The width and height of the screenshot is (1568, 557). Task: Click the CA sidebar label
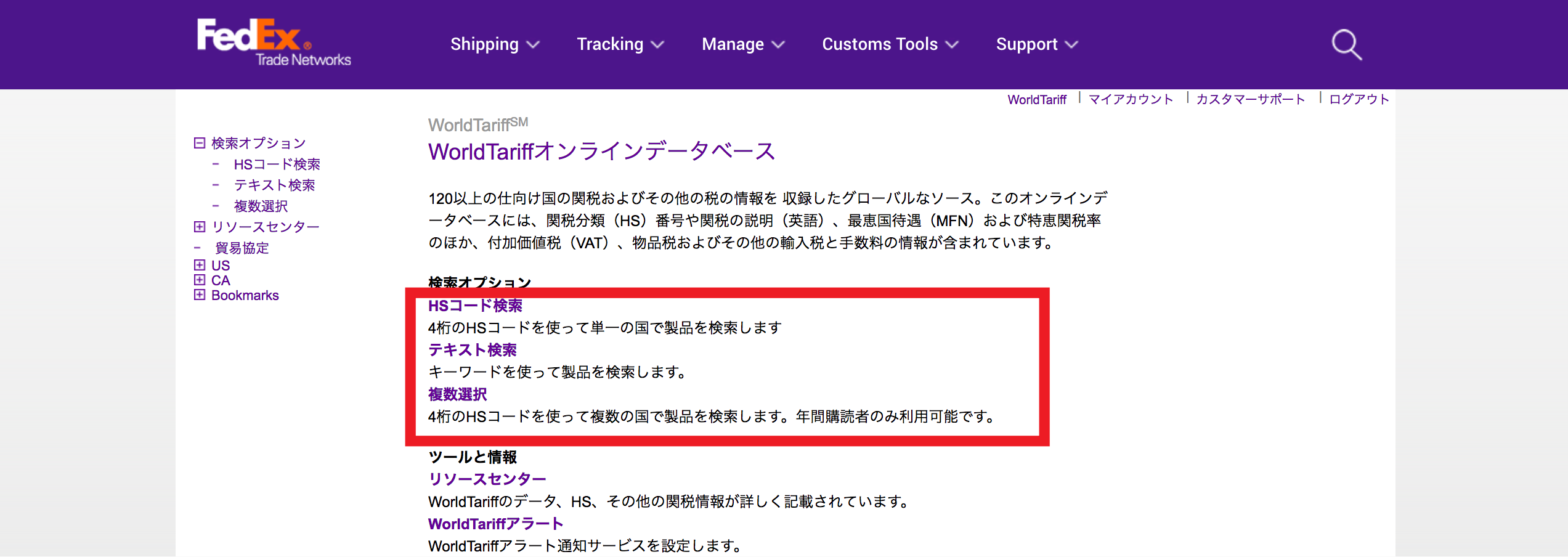click(221, 280)
